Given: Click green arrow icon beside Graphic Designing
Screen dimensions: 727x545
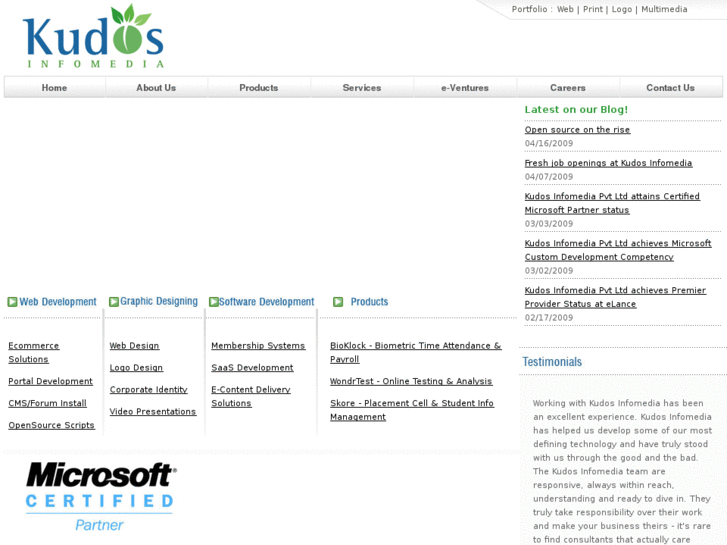Looking at the screenshot, I should click(114, 302).
